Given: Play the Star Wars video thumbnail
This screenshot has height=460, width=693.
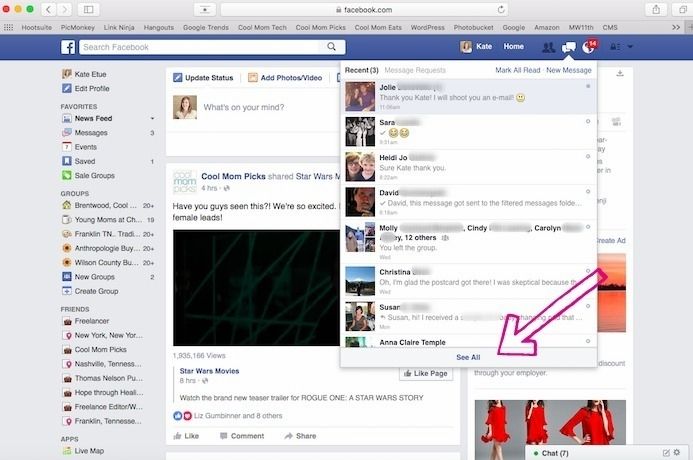Looking at the screenshot, I should (256, 288).
